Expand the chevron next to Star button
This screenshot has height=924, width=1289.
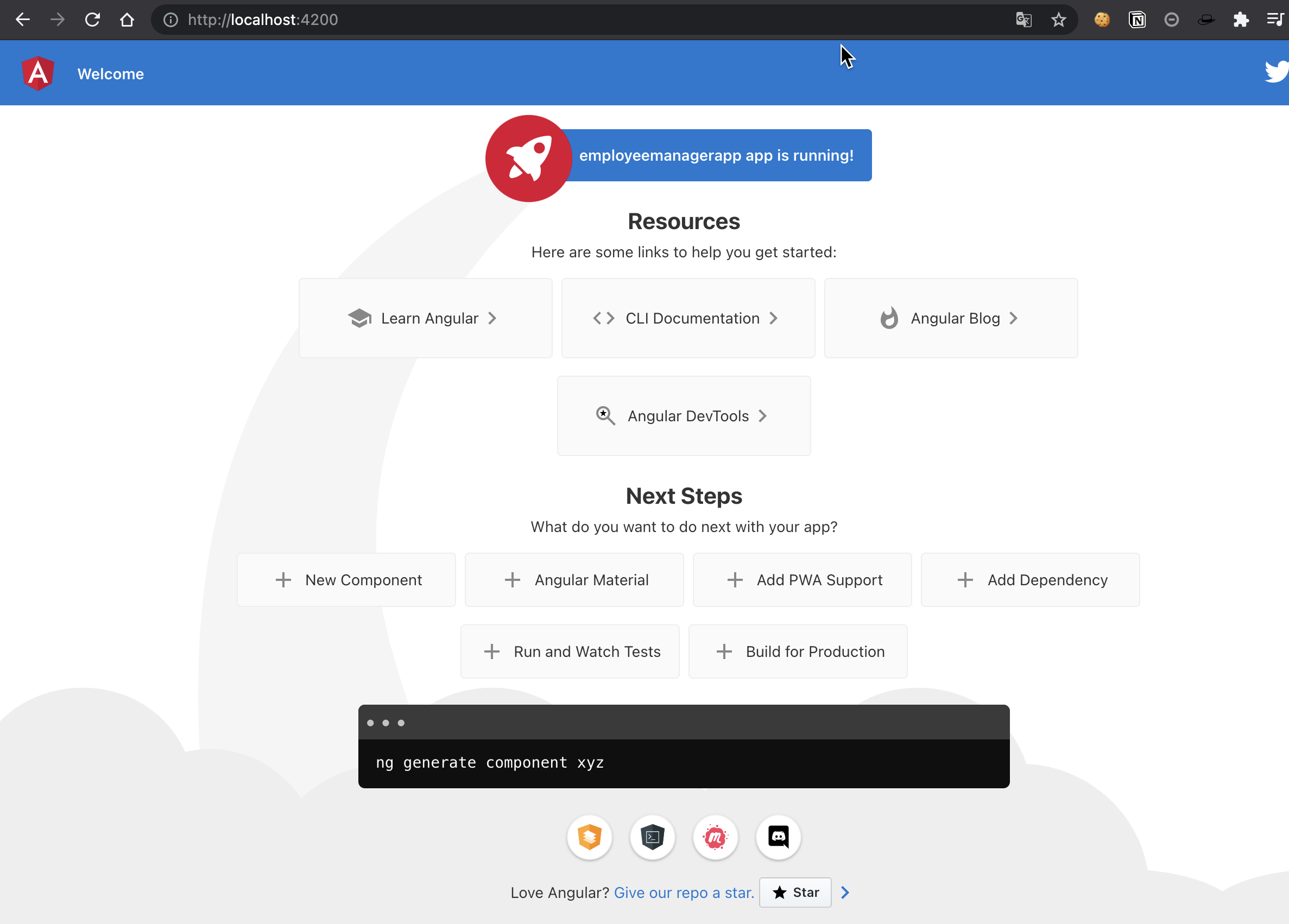844,892
